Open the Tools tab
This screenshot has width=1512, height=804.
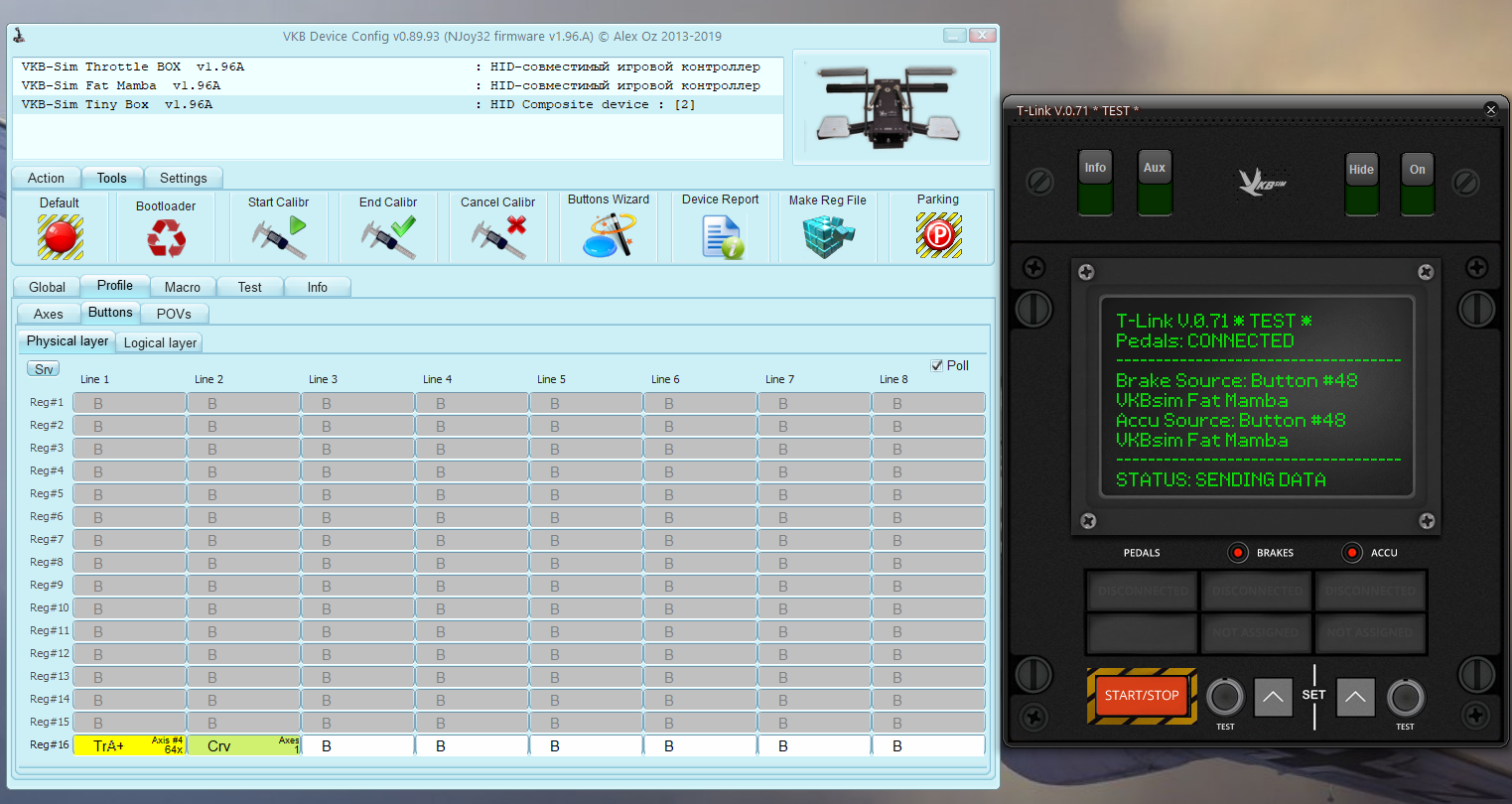tap(111, 178)
